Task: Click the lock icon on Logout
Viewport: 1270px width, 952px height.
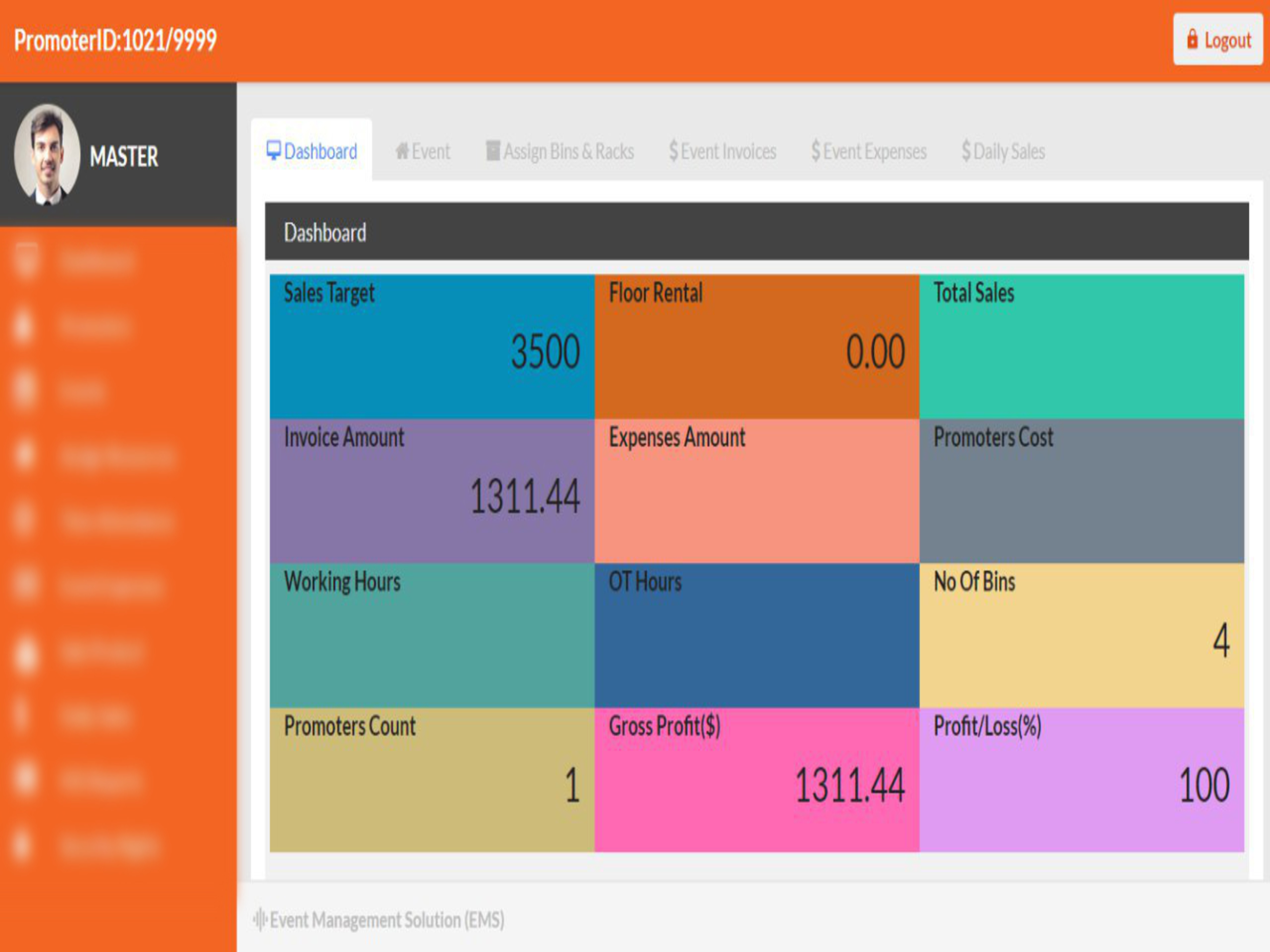Action: (1193, 40)
